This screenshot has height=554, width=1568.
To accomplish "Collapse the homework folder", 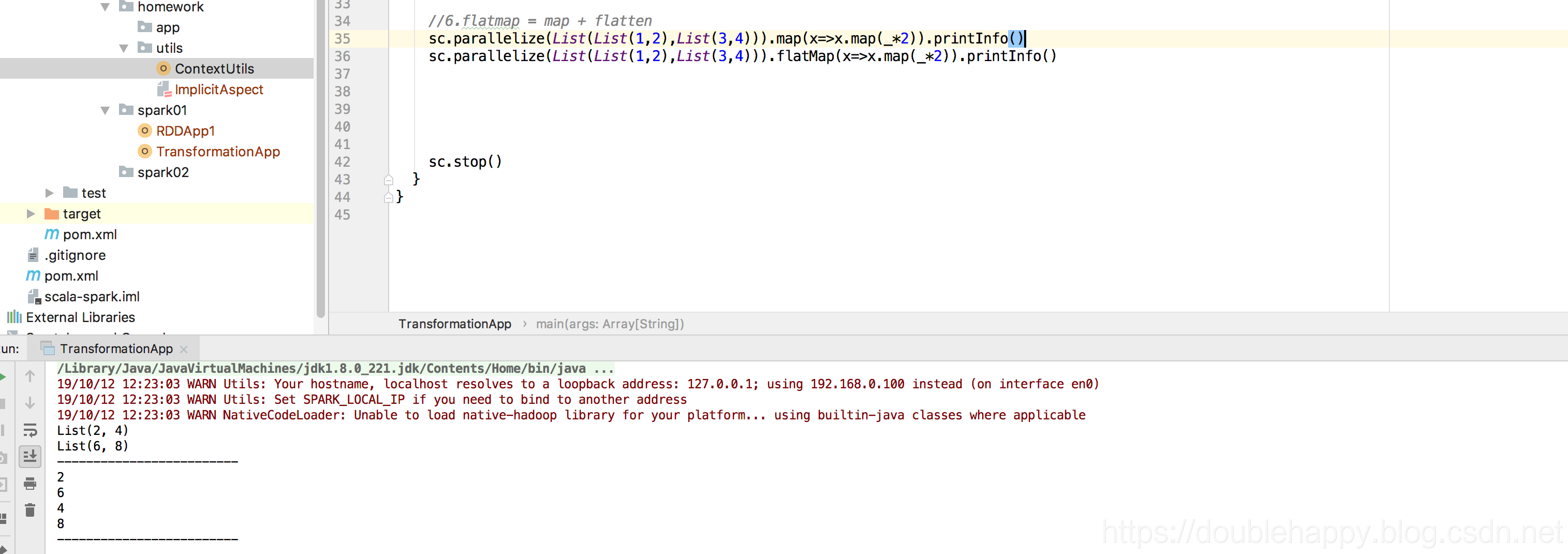I will click(x=105, y=7).
